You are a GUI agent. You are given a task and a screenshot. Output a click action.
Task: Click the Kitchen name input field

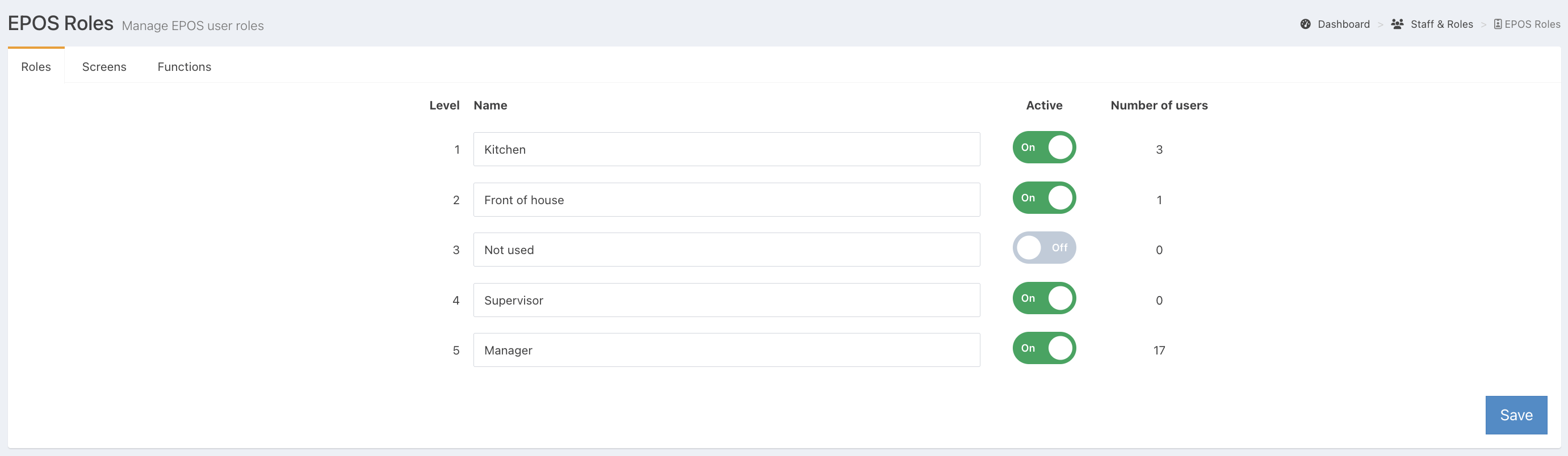[x=726, y=150]
